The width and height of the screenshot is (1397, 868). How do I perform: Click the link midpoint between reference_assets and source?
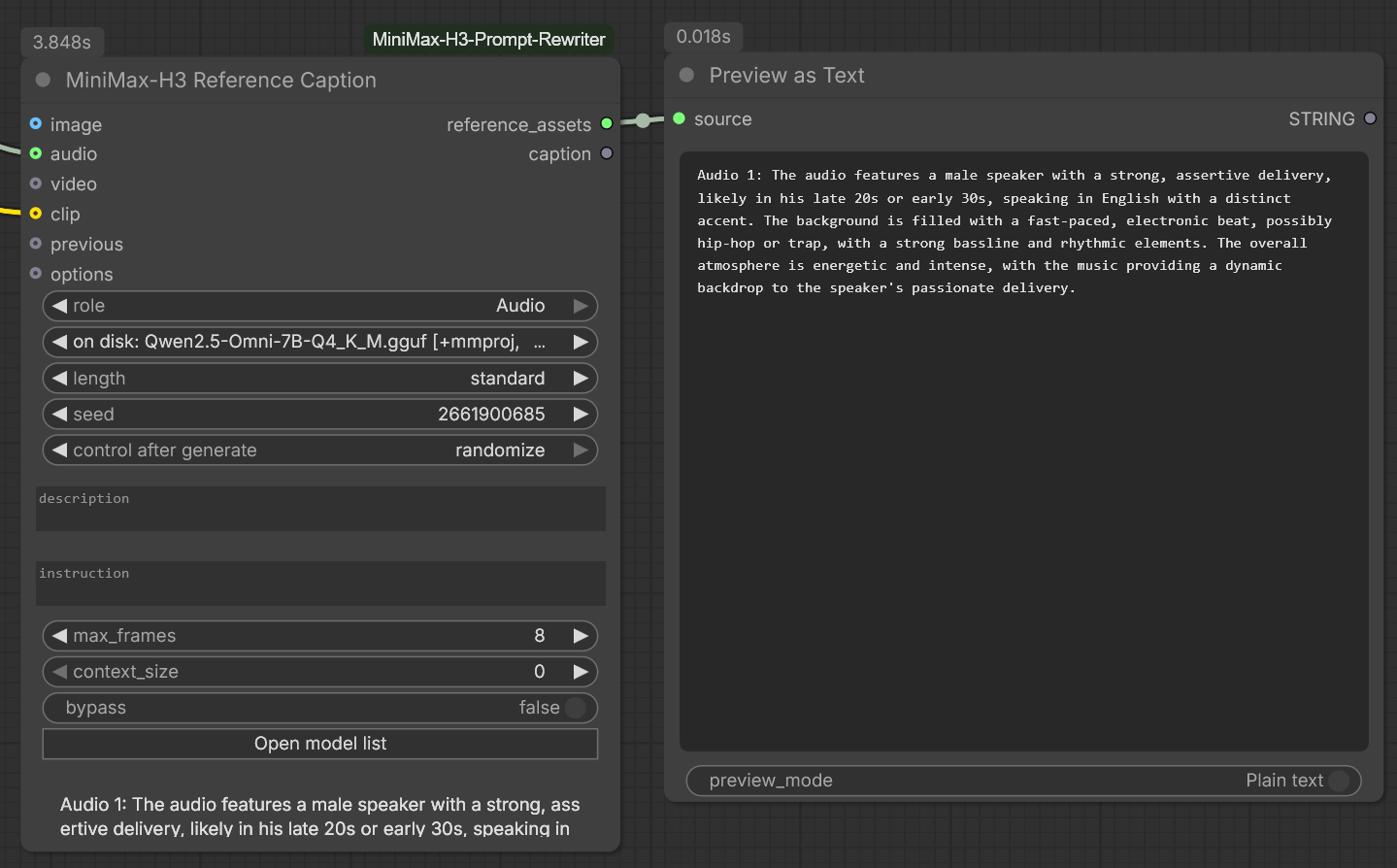pos(643,120)
